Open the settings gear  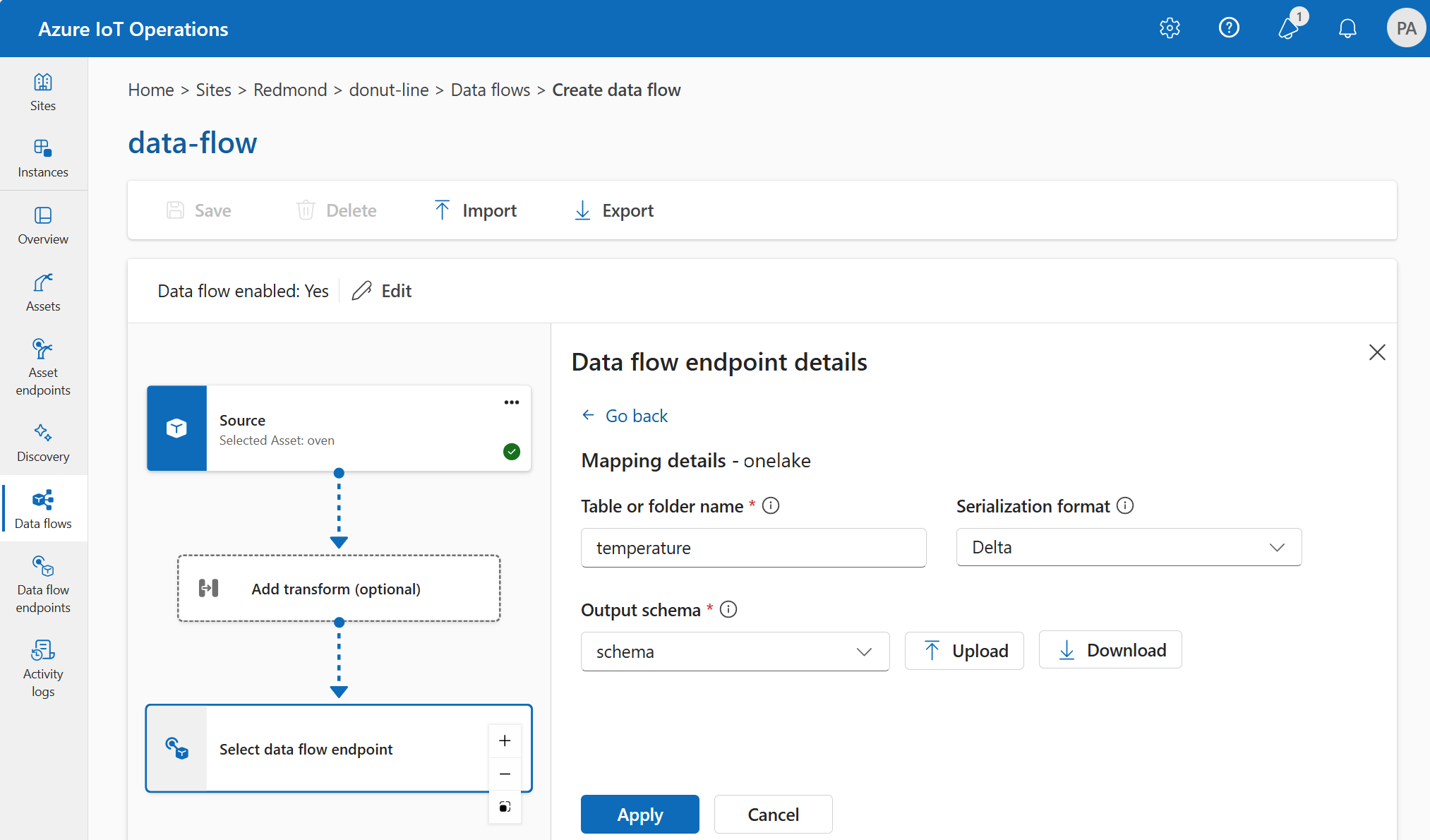(1170, 28)
